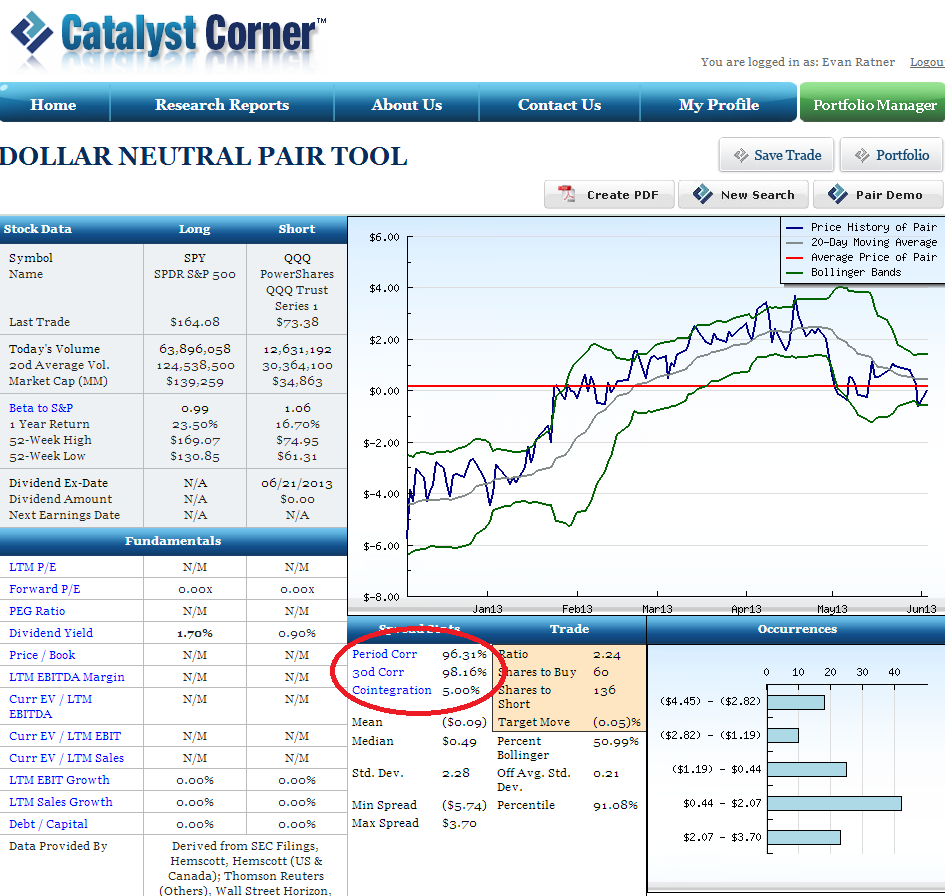Click the QQQ last trade $73.38
Image resolution: width=945 pixels, height=896 pixels.
(297, 322)
